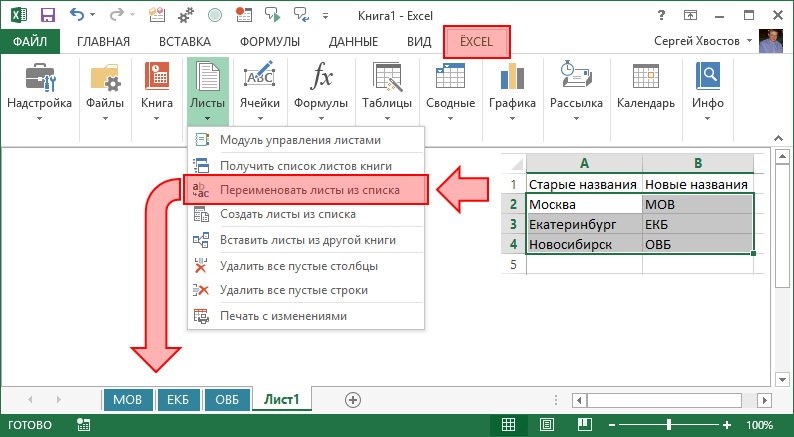Click the Save icon in quick access toolbar
This screenshot has width=794, height=437.
click(48, 15)
